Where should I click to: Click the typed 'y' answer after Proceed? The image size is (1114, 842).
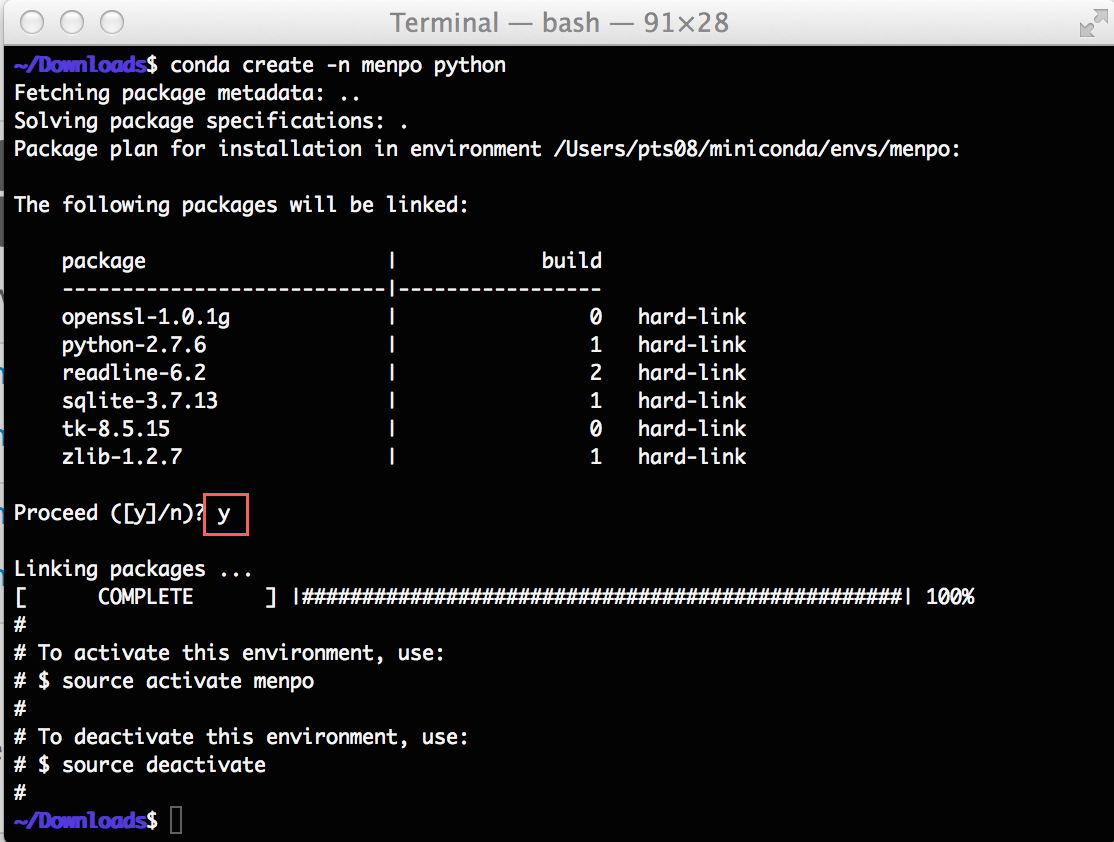(224, 514)
